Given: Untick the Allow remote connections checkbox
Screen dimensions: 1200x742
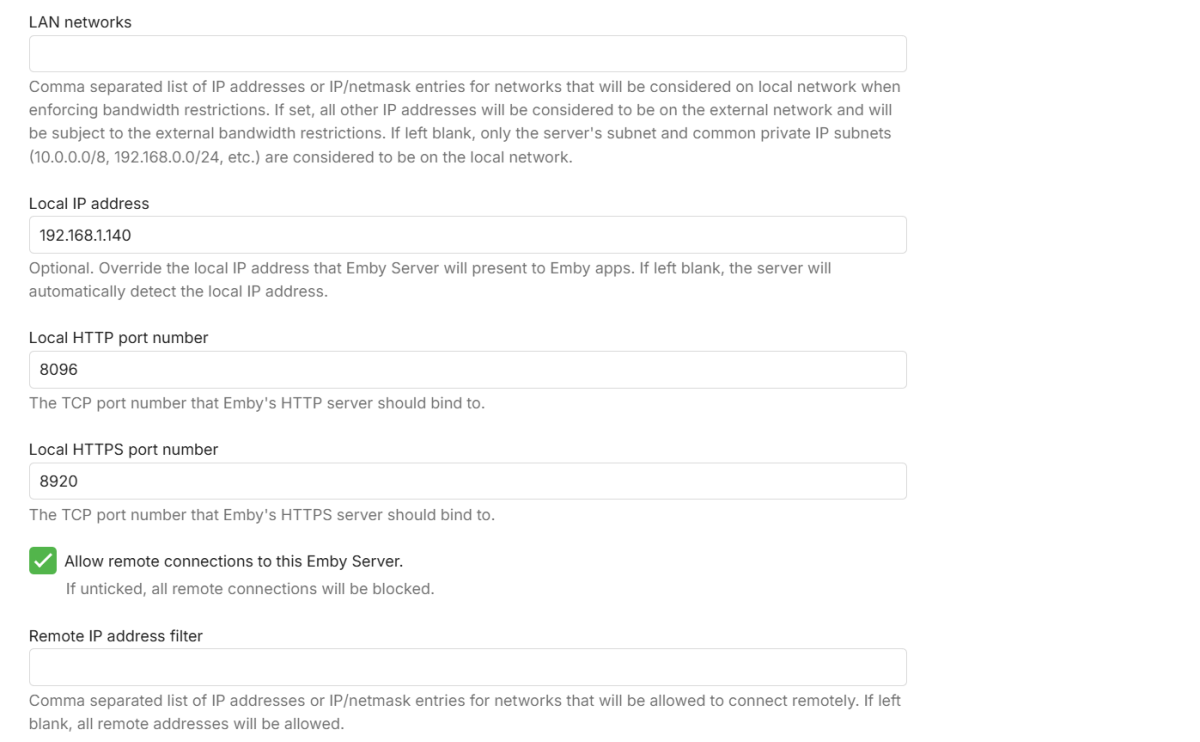Looking at the screenshot, I should [x=42, y=561].
